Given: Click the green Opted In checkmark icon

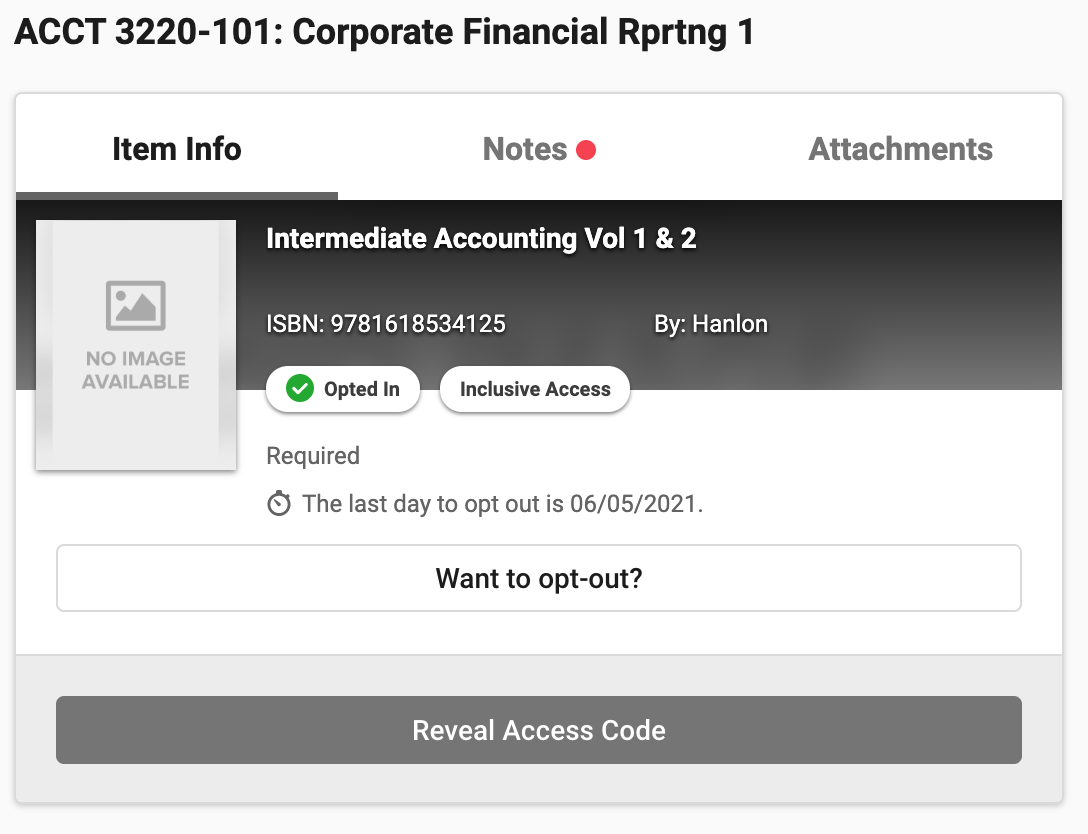Looking at the screenshot, I should tap(300, 389).
